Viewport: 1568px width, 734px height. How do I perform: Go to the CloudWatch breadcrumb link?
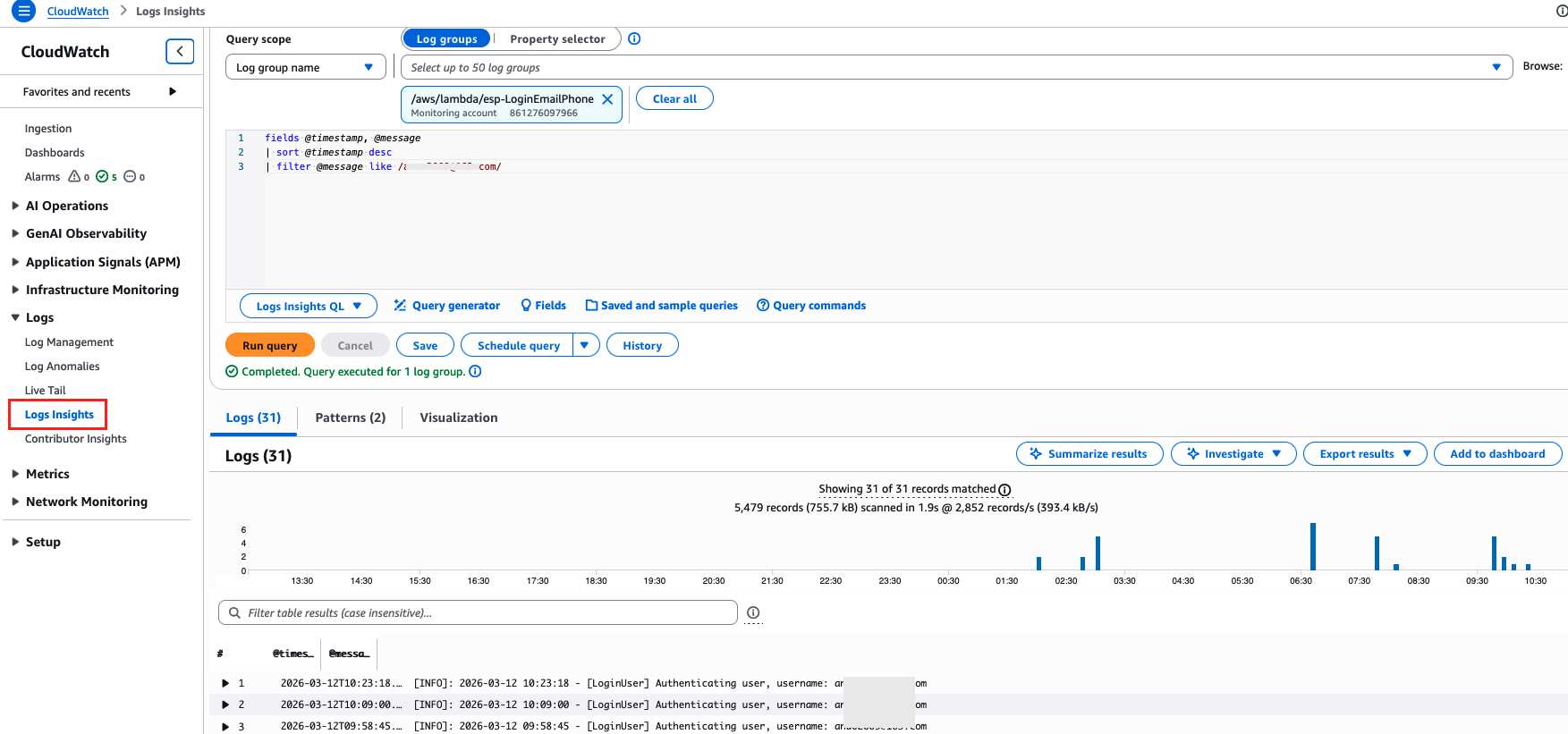[78, 12]
